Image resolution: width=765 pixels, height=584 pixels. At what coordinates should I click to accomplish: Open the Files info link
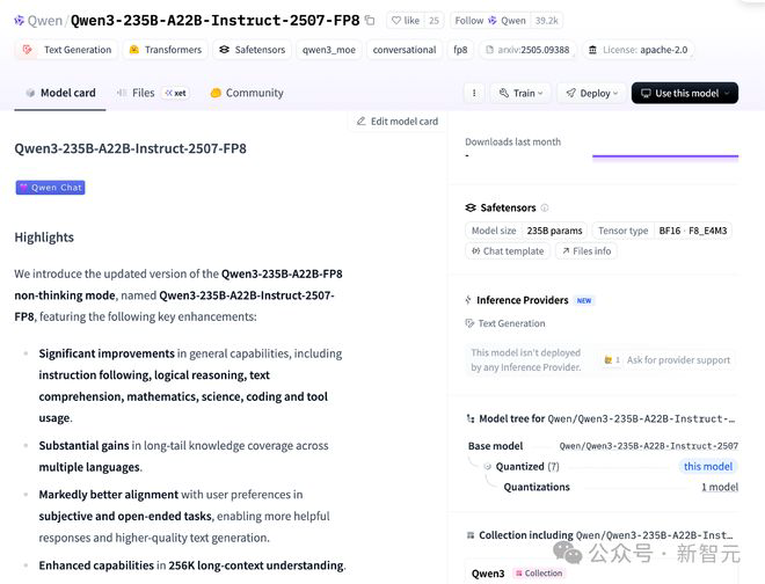pyautogui.click(x=586, y=251)
